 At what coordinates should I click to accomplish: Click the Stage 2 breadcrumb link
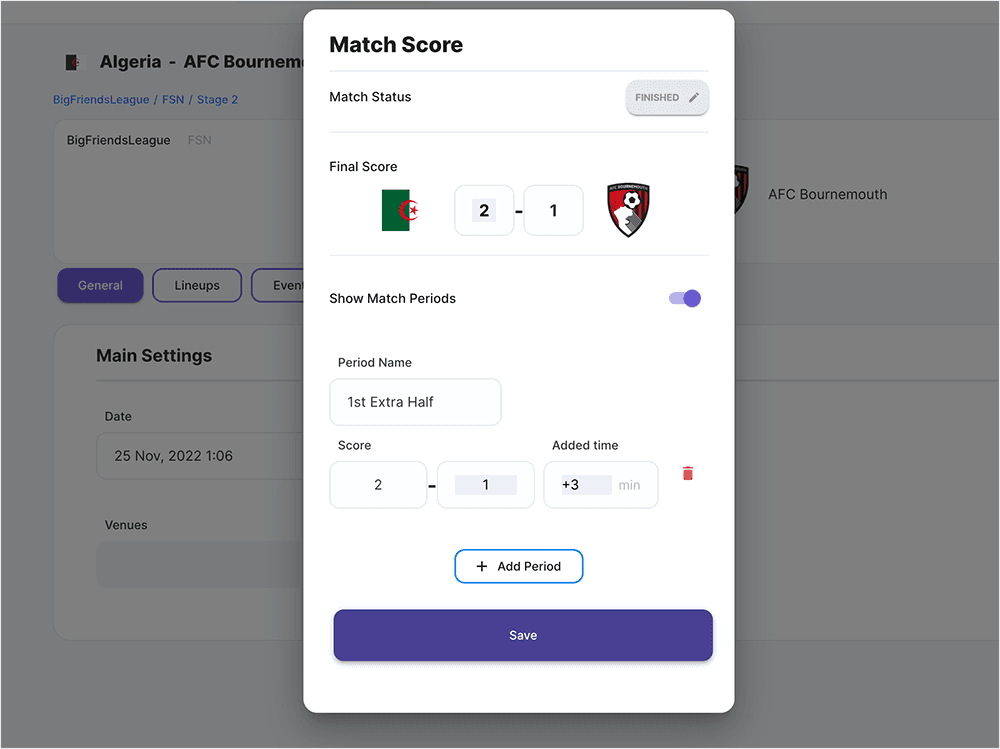coord(217,100)
